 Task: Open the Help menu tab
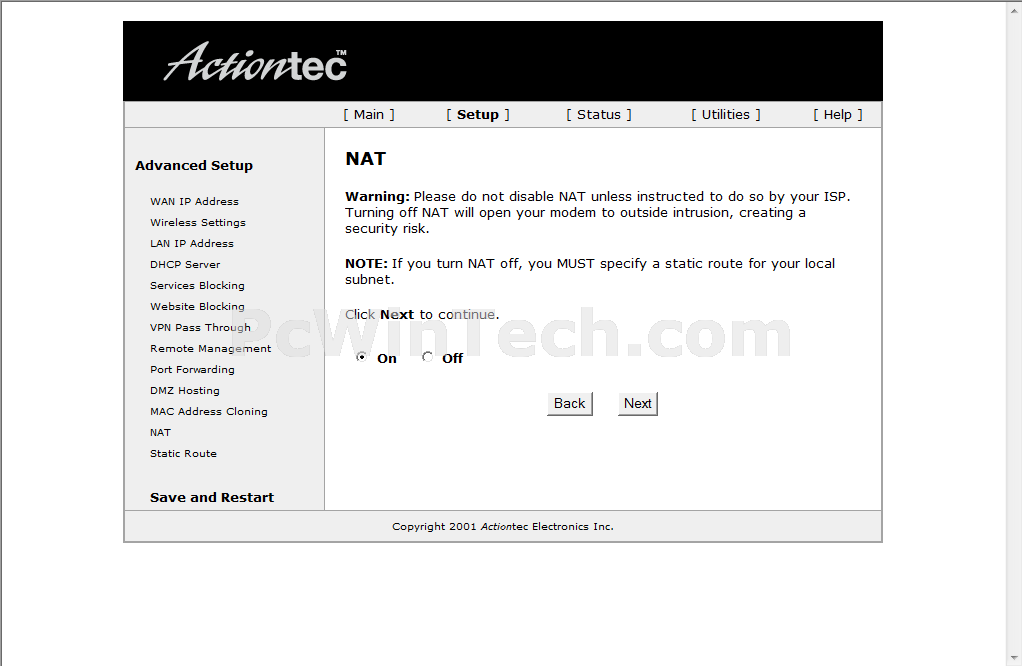tap(838, 115)
